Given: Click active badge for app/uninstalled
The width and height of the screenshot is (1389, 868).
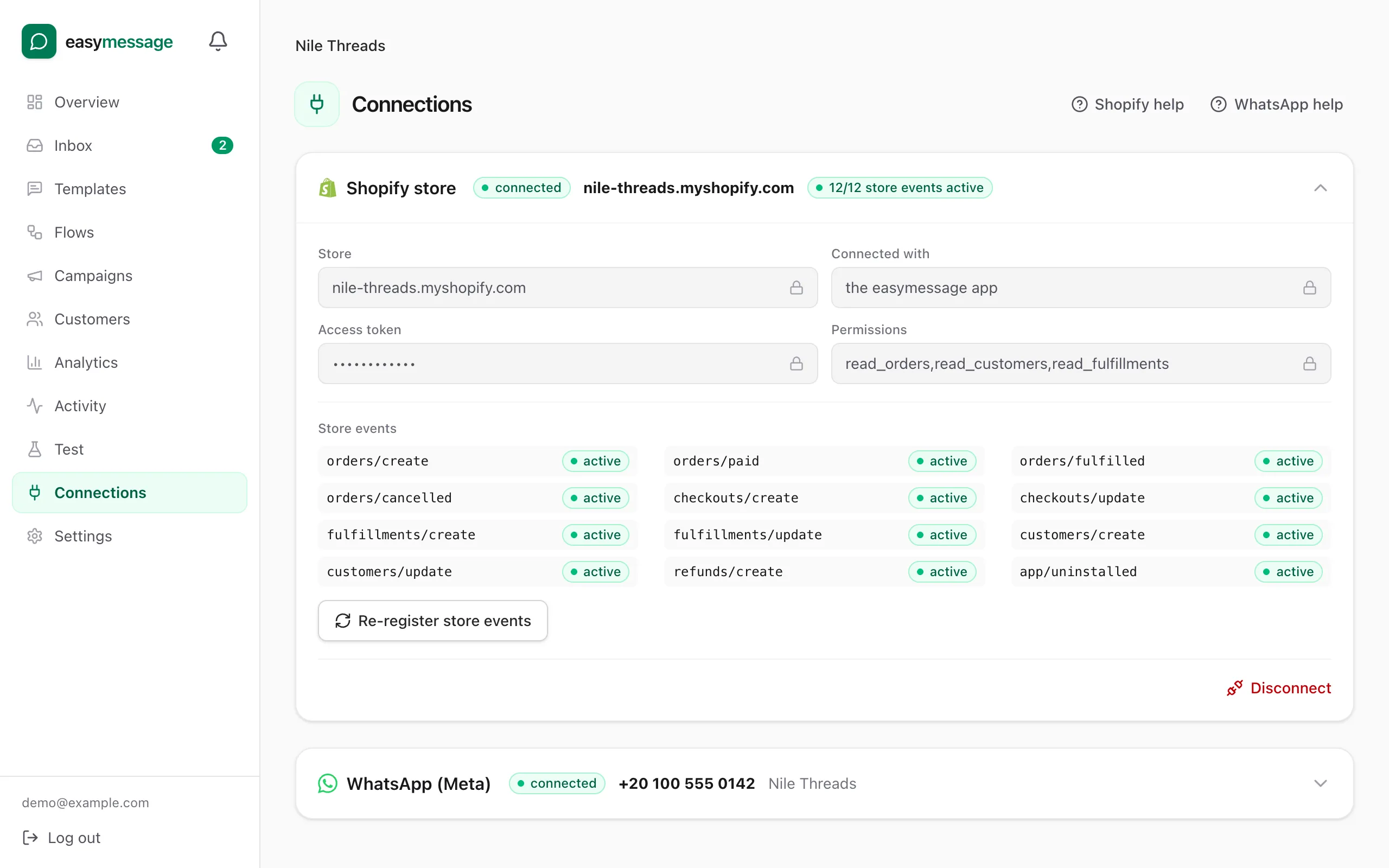Looking at the screenshot, I should pyautogui.click(x=1289, y=572).
